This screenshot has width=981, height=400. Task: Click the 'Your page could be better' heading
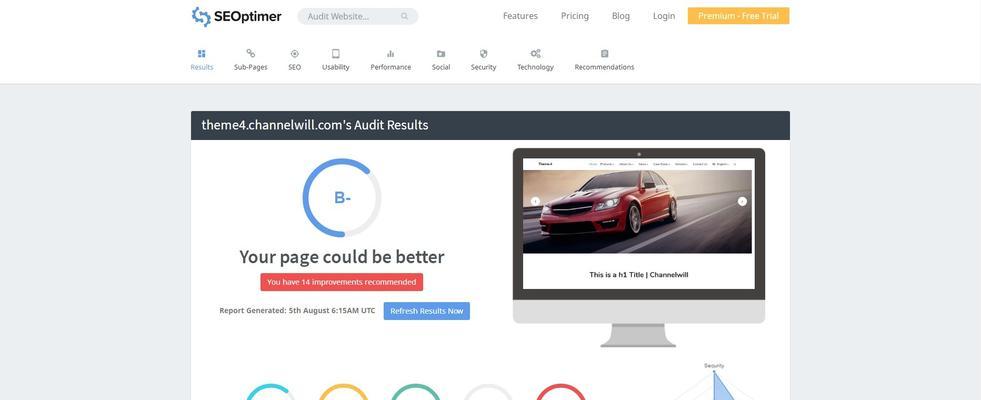click(342, 257)
